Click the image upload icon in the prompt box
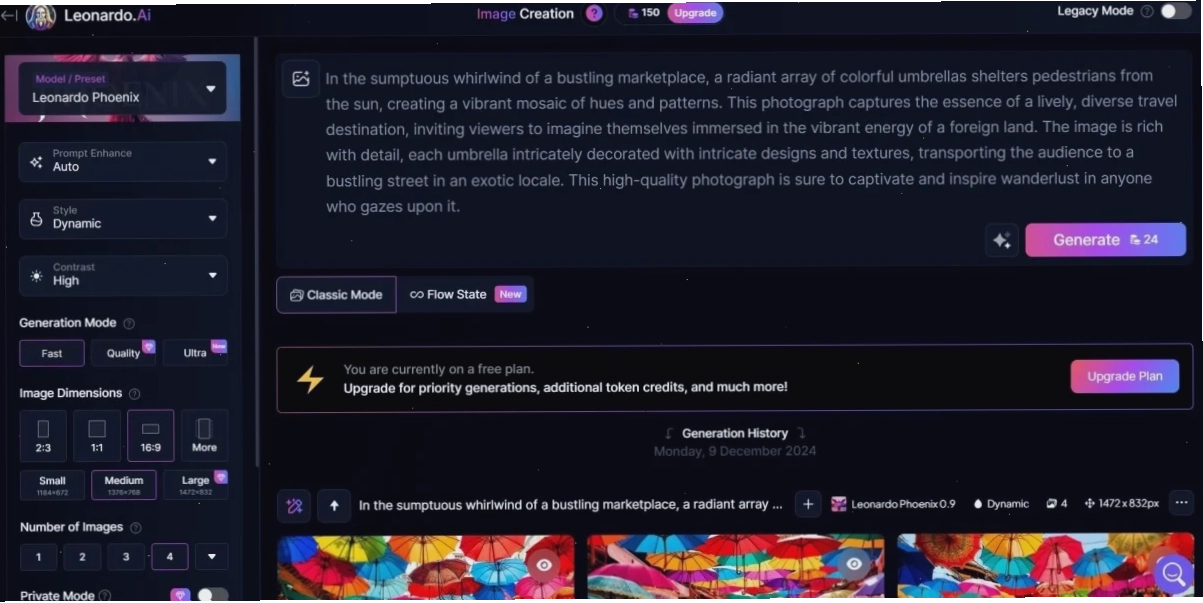Viewport: 1203px width, 603px height. click(300, 78)
